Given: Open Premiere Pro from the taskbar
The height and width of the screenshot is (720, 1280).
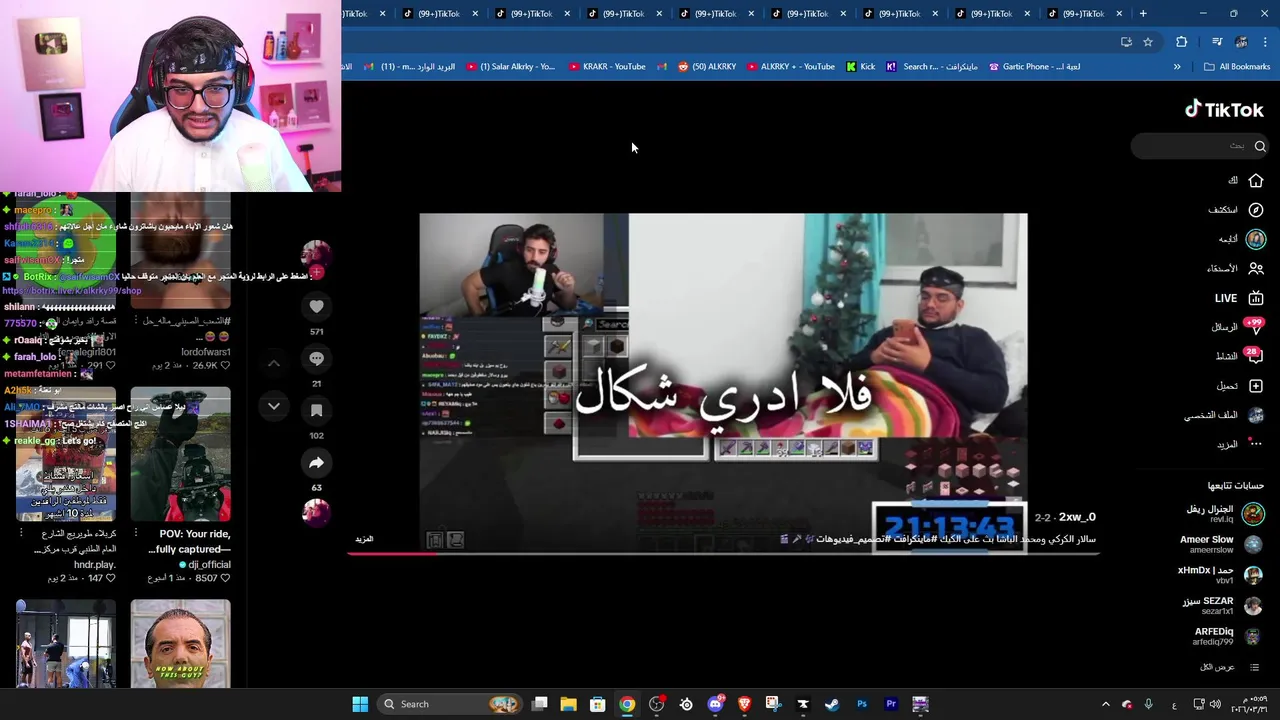Looking at the screenshot, I should (x=891, y=704).
